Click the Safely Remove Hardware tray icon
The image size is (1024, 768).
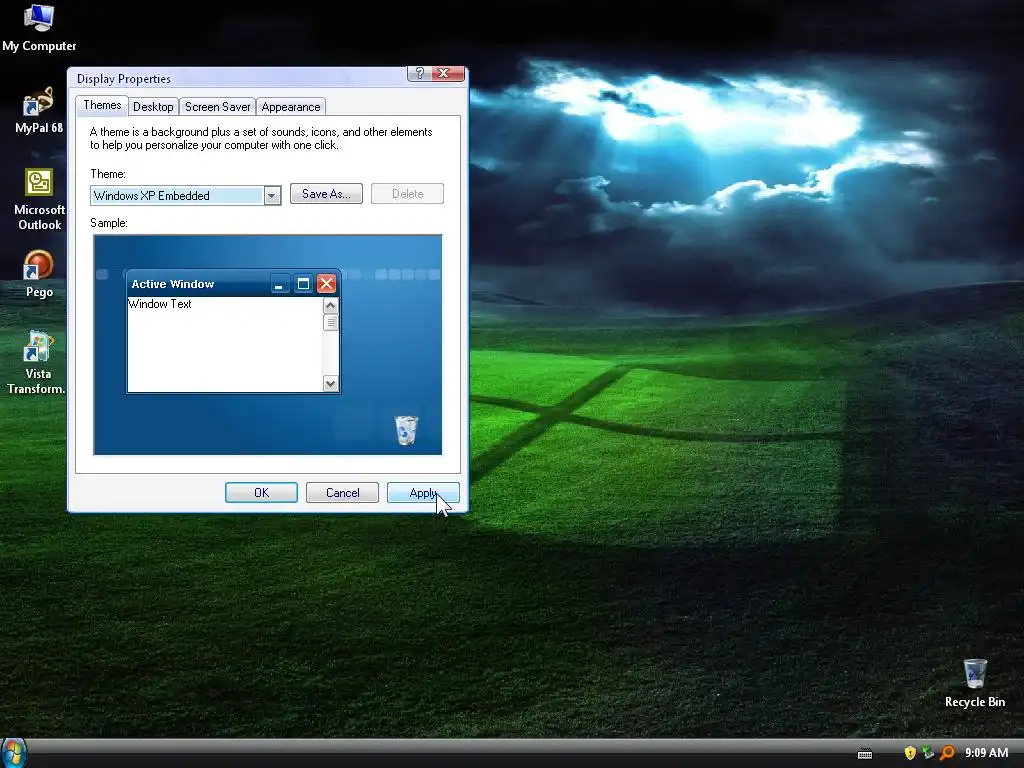point(928,753)
